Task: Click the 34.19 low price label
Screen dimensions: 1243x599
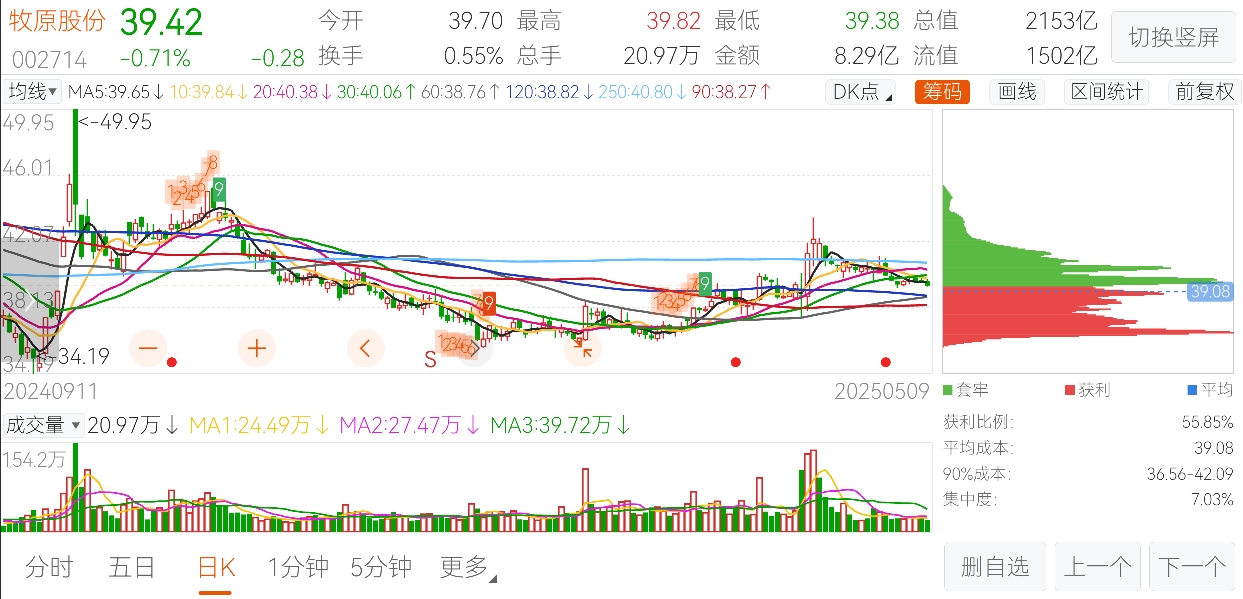Action: [83, 355]
